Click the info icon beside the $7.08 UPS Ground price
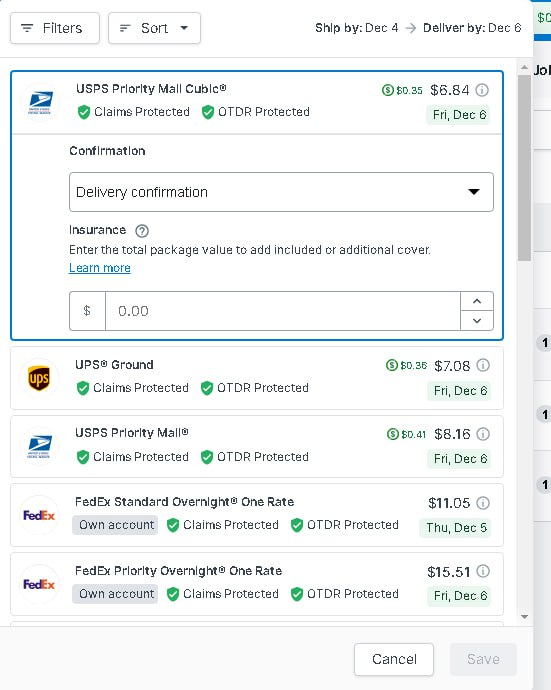The image size is (551, 690). (x=483, y=365)
